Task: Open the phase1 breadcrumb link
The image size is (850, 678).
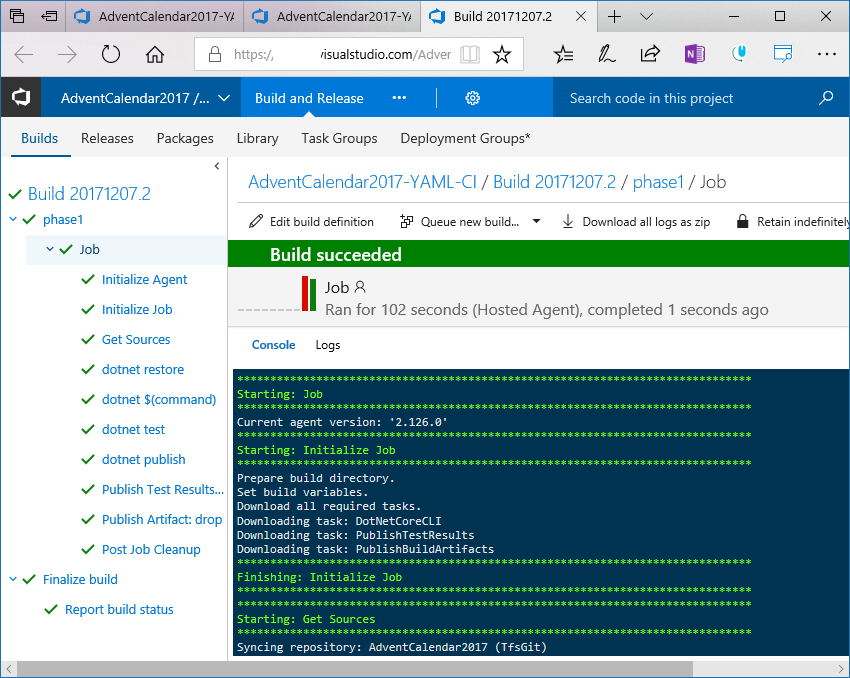Action: (658, 182)
